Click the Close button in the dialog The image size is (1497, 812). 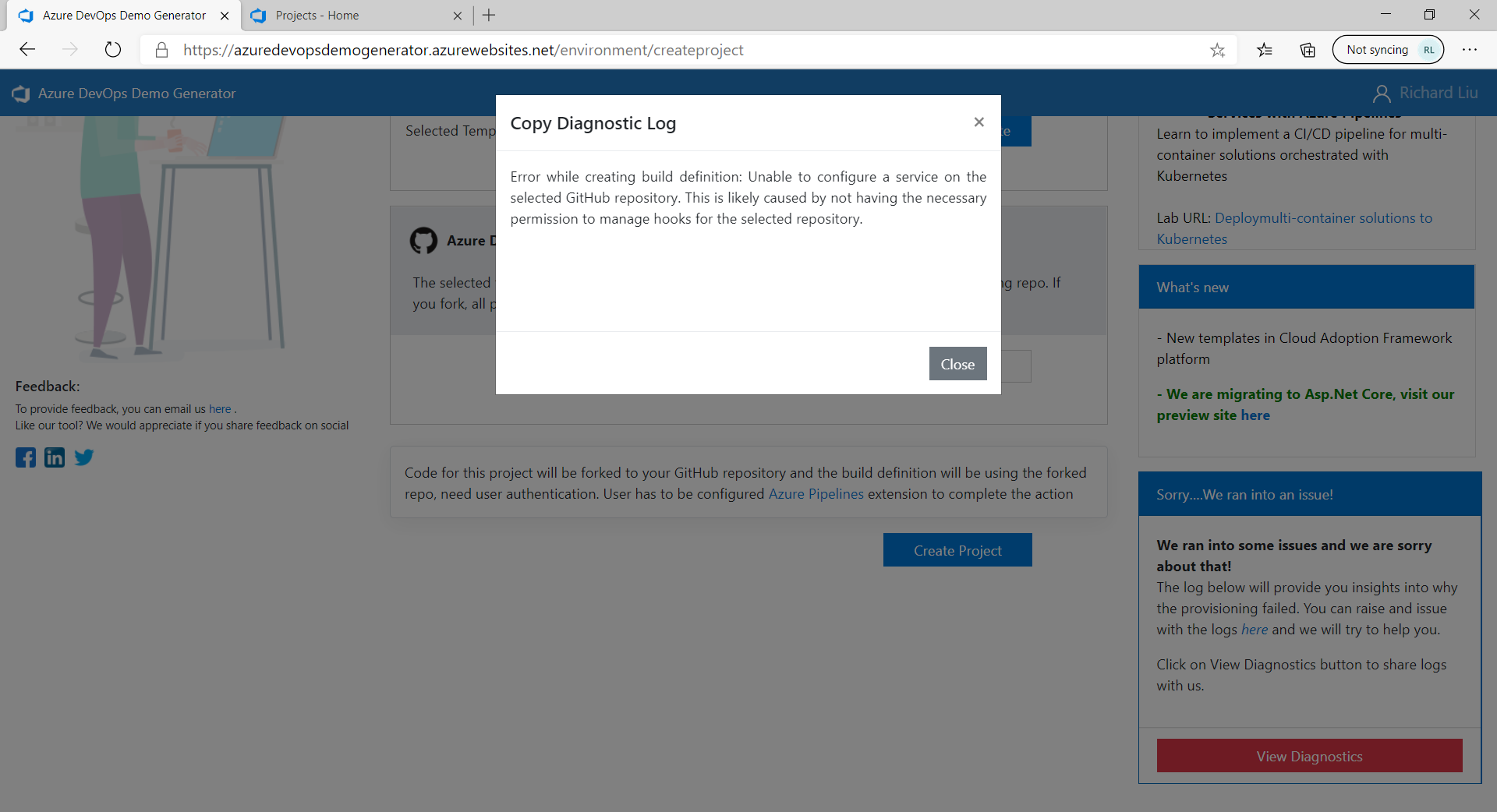(x=957, y=363)
